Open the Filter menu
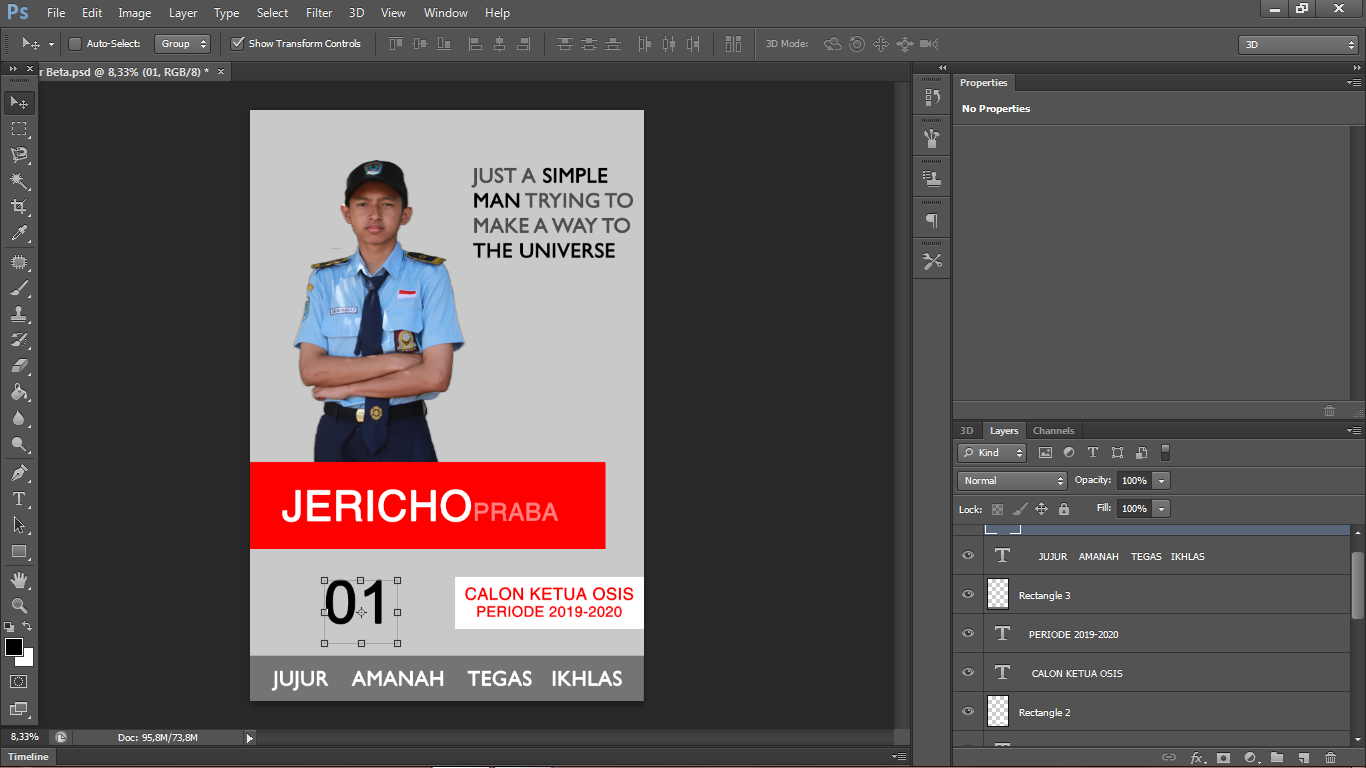This screenshot has width=1366, height=768. (x=319, y=13)
